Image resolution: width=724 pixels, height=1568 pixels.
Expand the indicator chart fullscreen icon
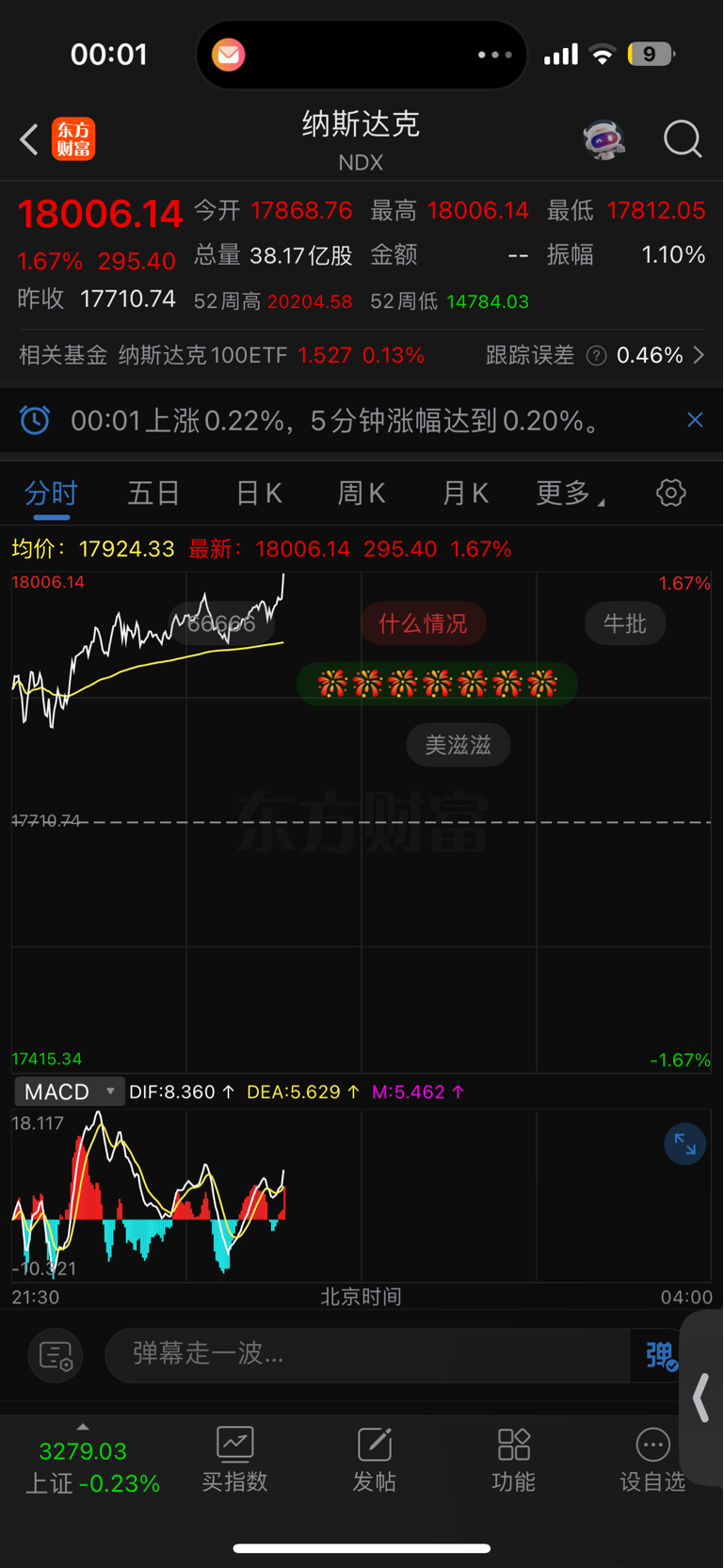tap(684, 1144)
